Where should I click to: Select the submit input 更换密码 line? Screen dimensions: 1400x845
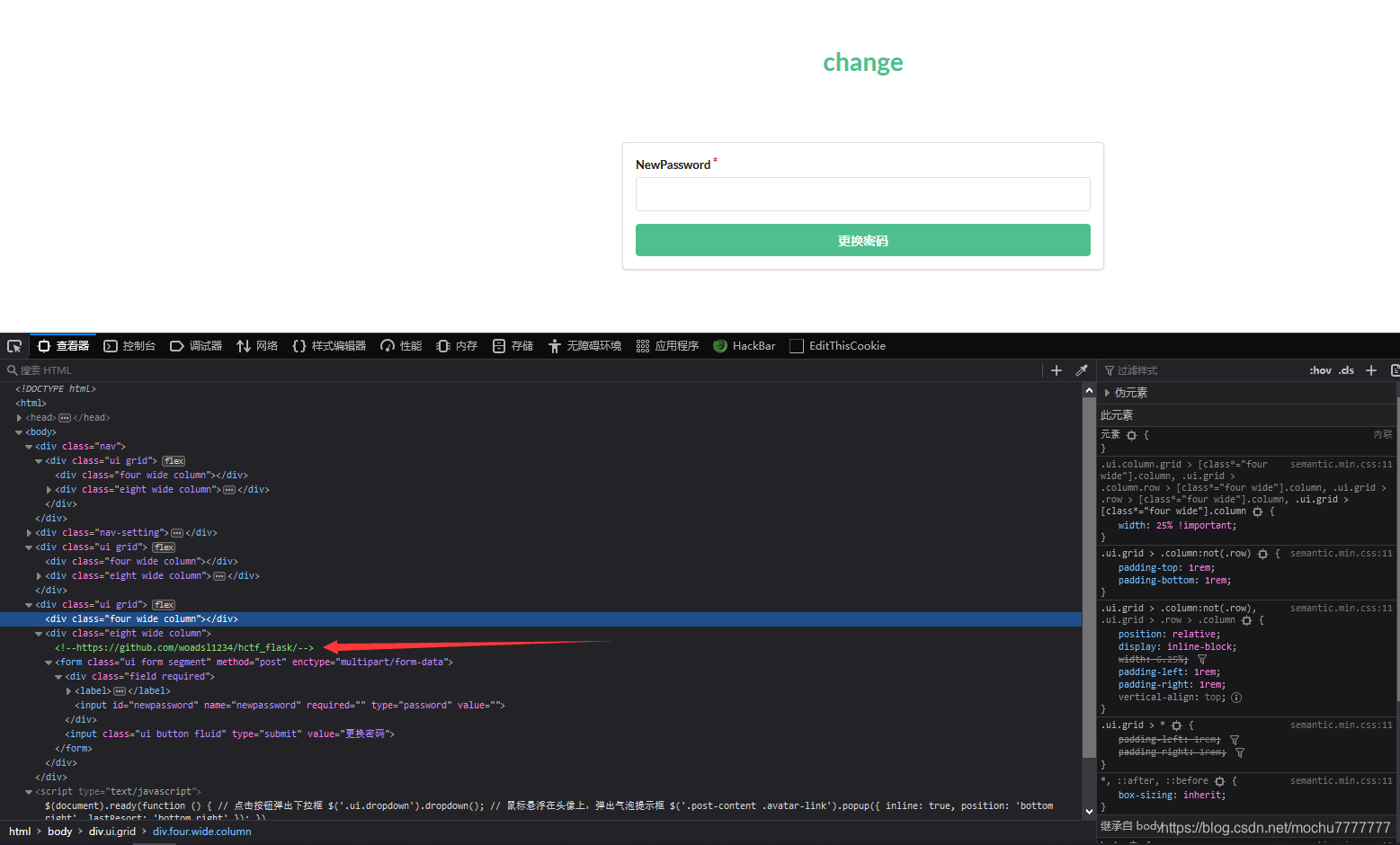pyautogui.click(x=229, y=734)
